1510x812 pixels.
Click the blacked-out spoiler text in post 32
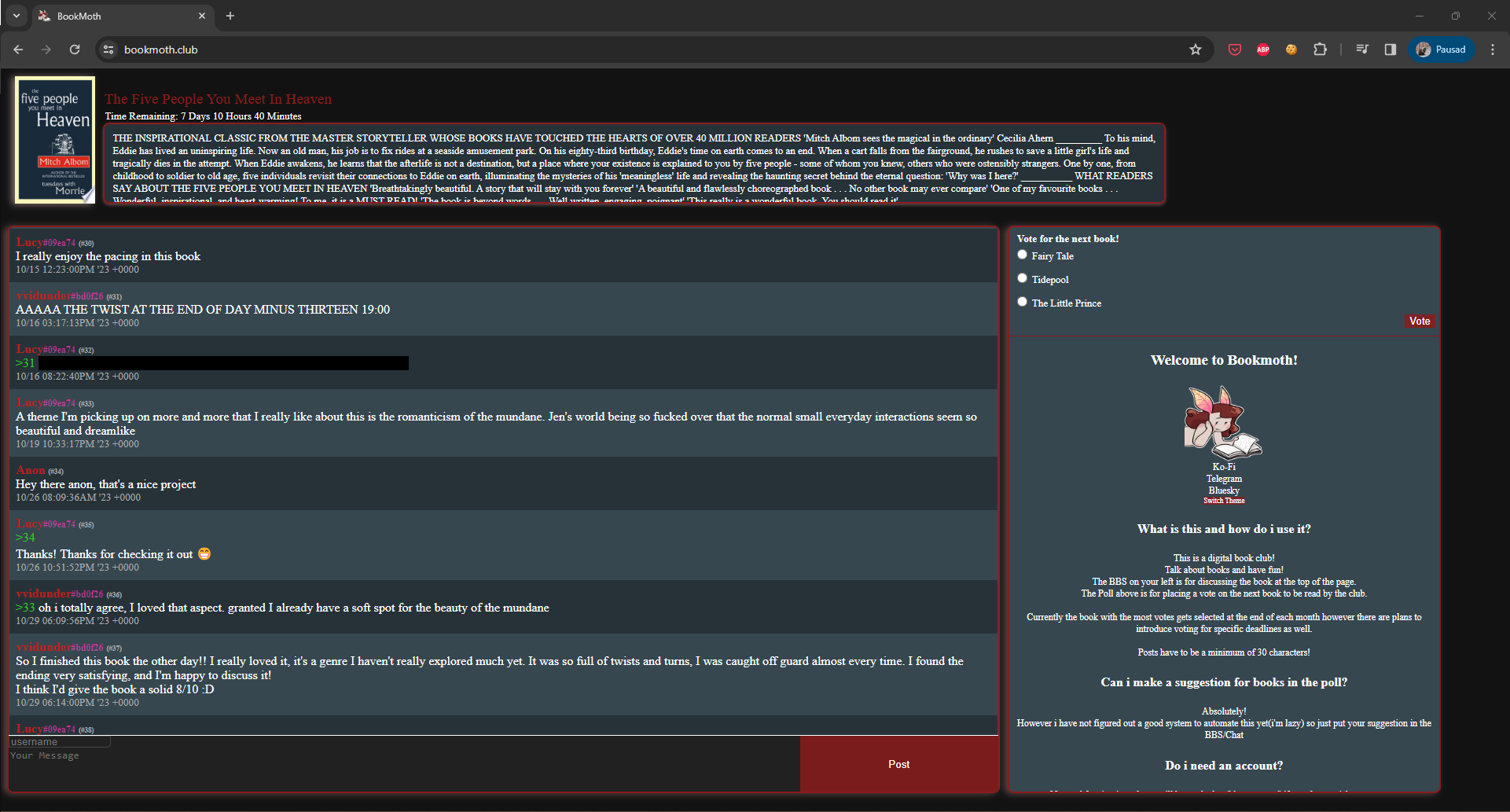coord(223,363)
